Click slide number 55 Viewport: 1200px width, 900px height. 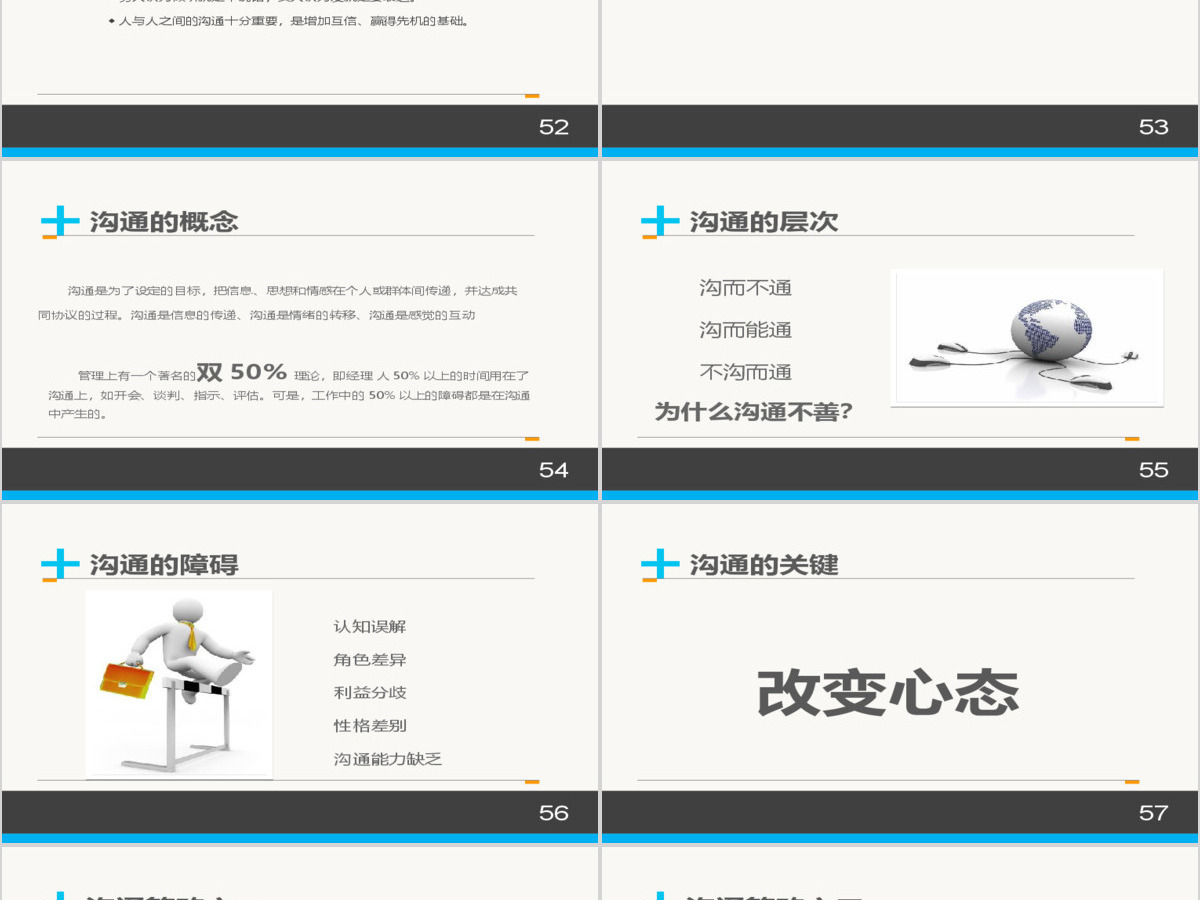[1154, 470]
